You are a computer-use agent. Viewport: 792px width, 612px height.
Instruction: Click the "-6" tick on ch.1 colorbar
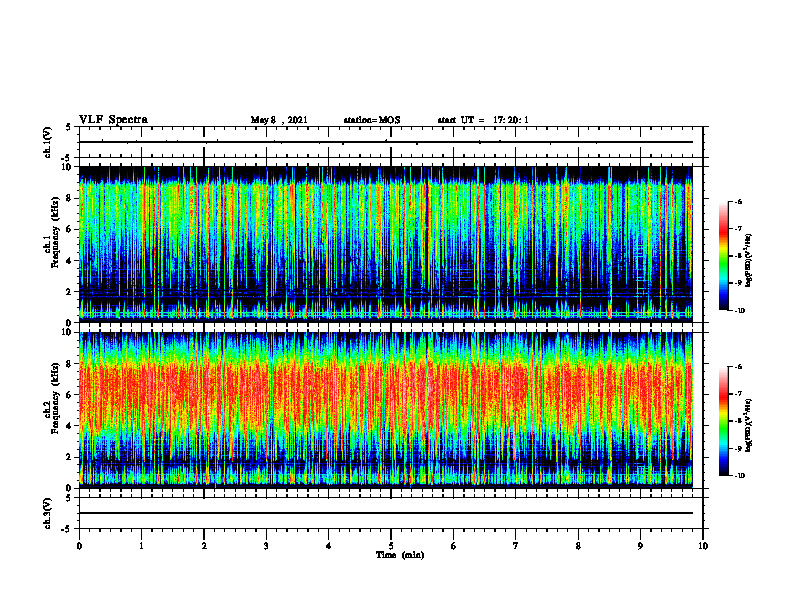(738, 201)
